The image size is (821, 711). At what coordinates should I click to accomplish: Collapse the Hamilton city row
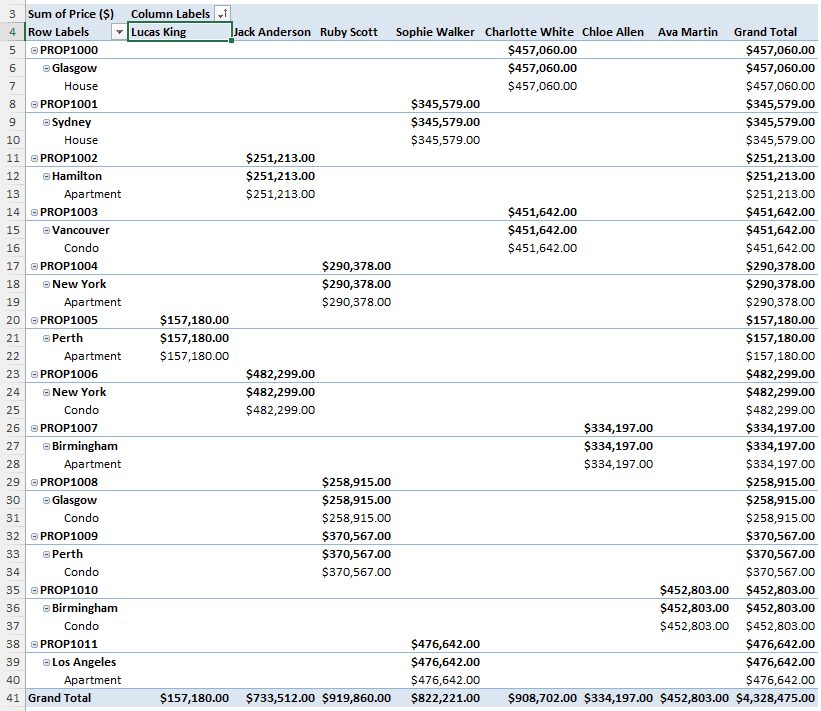click(x=46, y=176)
